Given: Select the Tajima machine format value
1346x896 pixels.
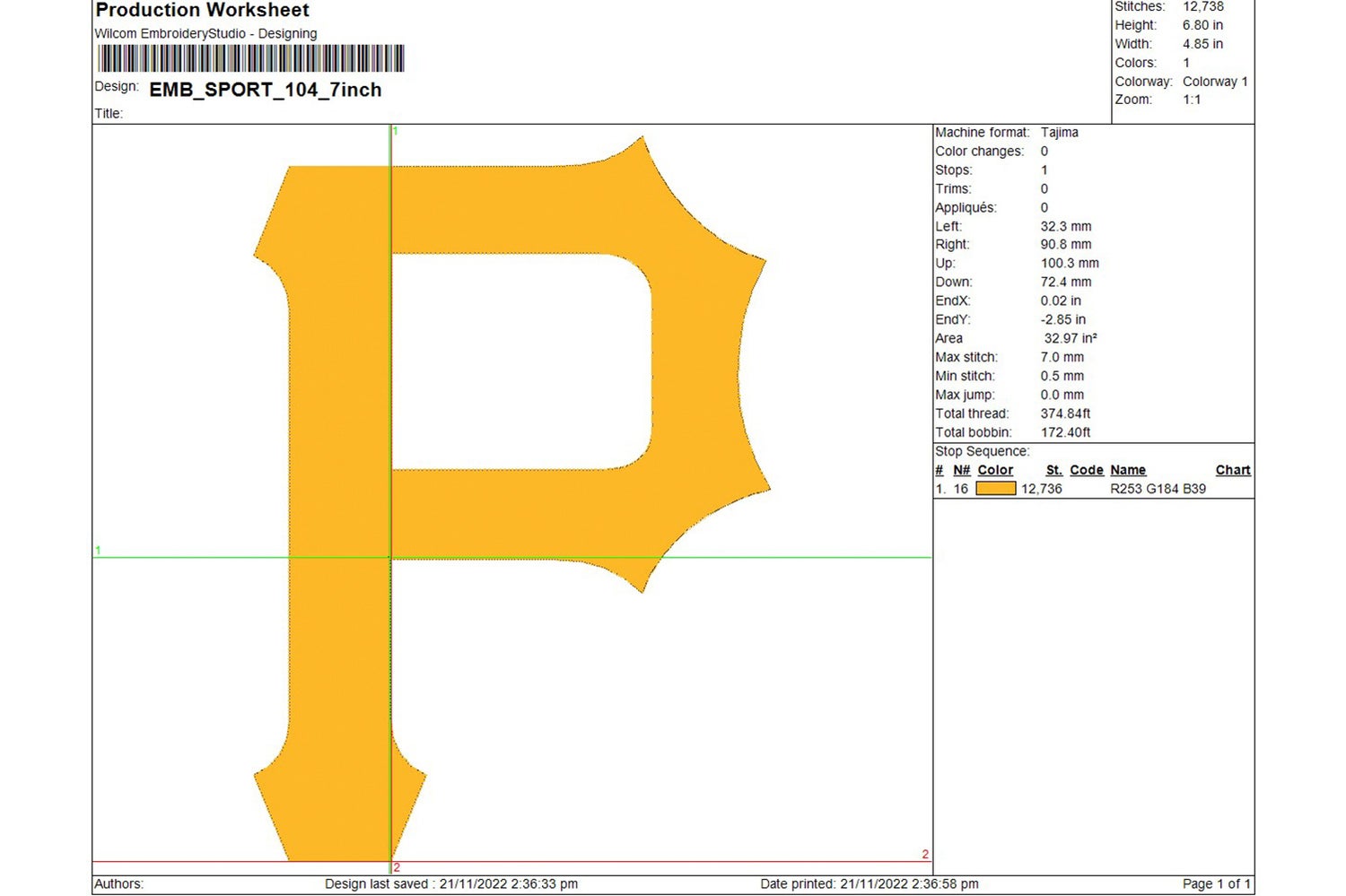Looking at the screenshot, I should [x=1060, y=132].
